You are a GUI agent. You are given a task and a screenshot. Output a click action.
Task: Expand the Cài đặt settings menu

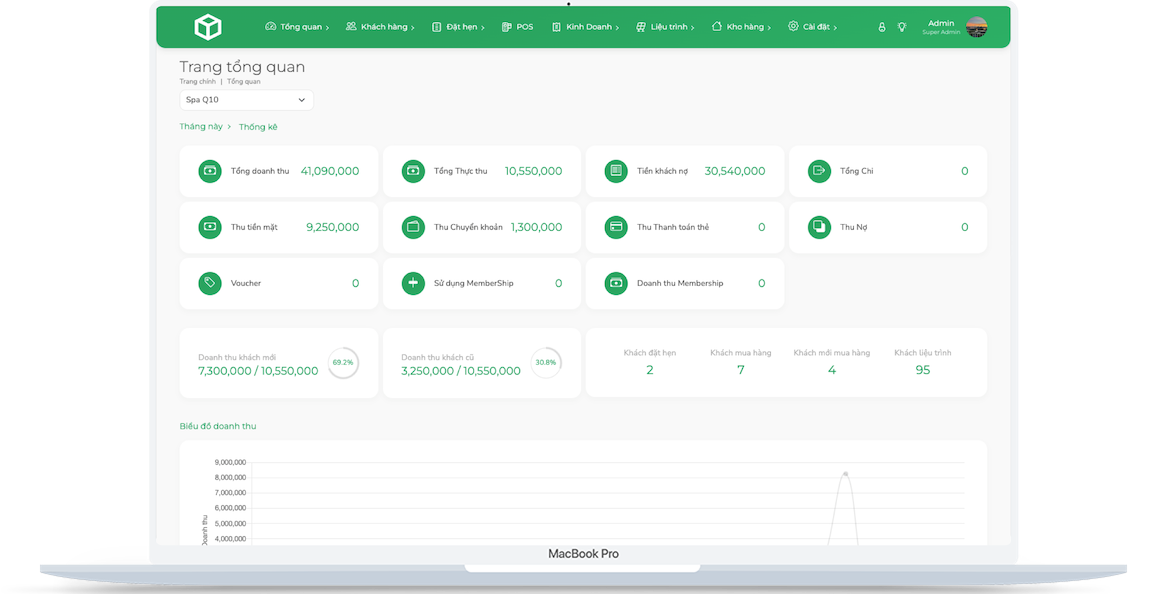(x=812, y=27)
